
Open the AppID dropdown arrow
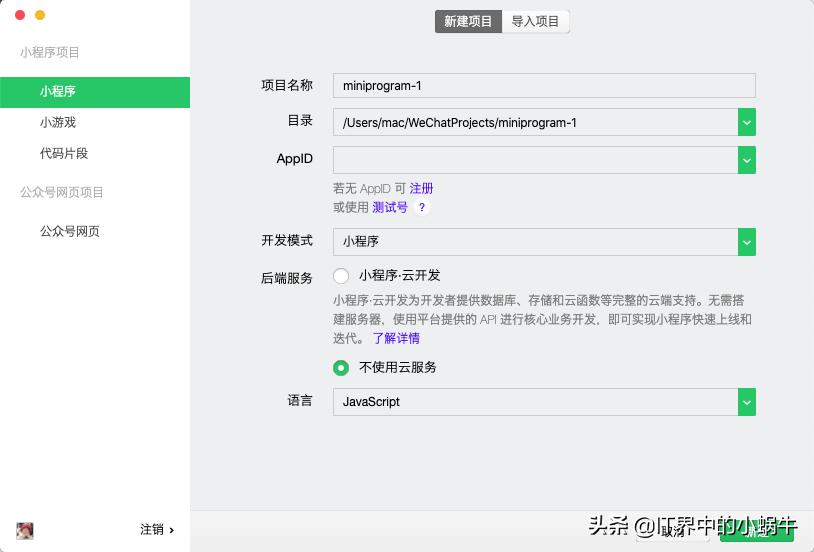(x=747, y=160)
